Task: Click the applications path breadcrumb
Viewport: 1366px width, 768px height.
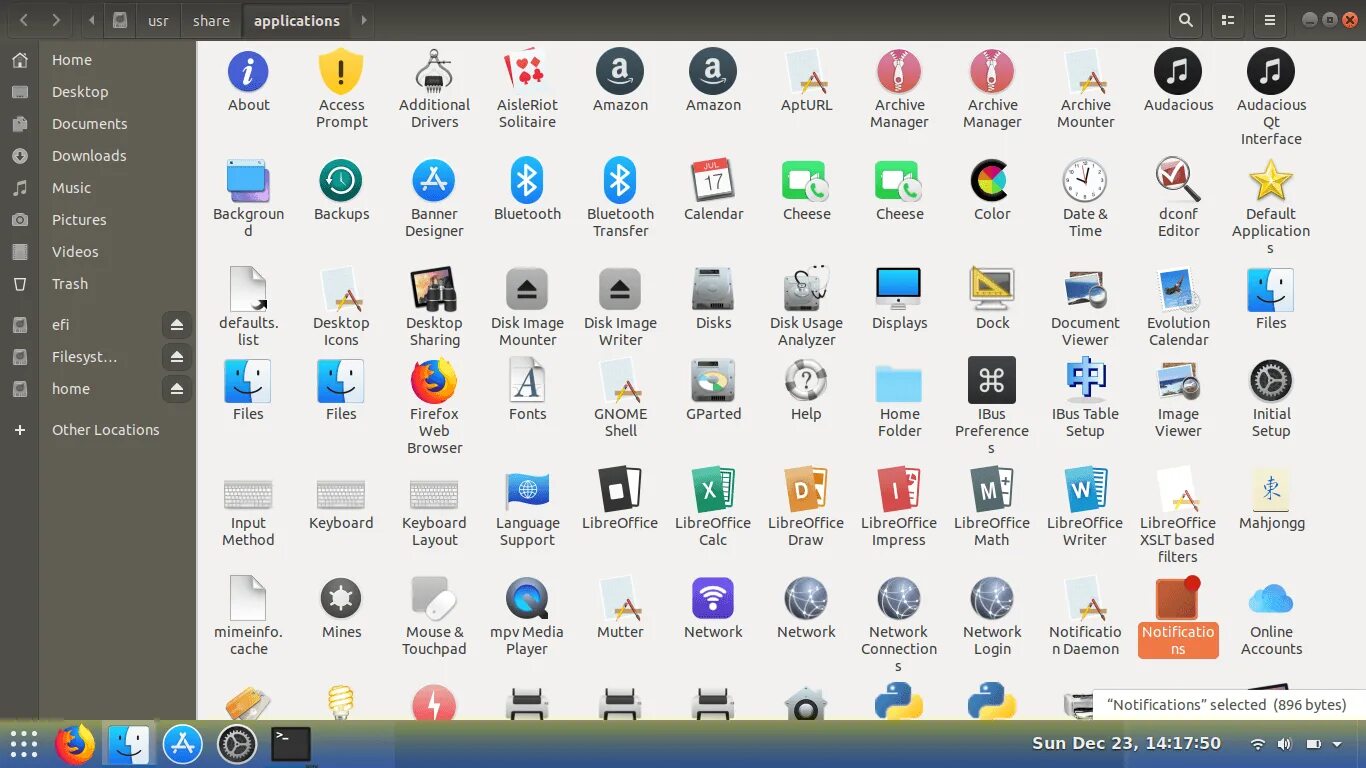Action: 297,20
